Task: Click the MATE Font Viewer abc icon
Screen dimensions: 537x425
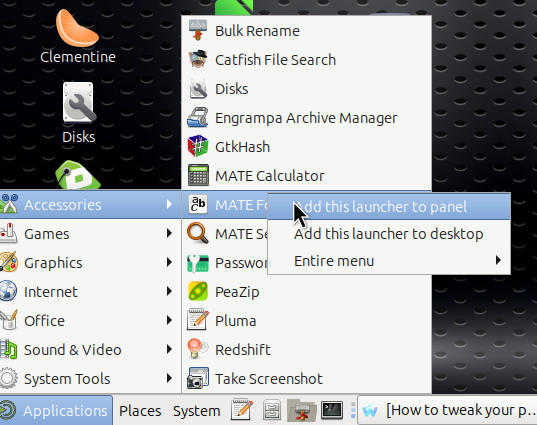Action: 198,204
